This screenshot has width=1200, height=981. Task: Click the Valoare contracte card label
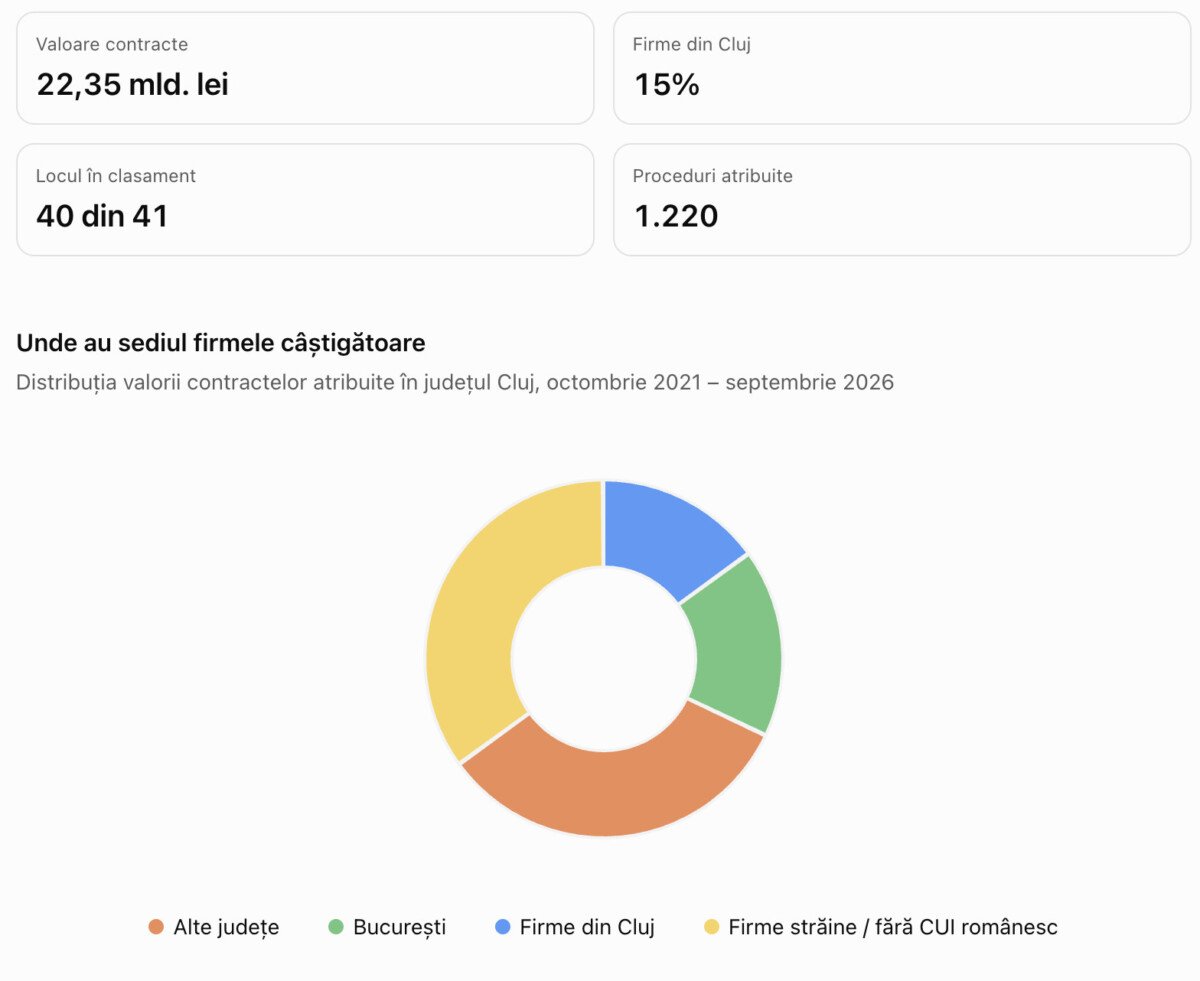(x=112, y=44)
